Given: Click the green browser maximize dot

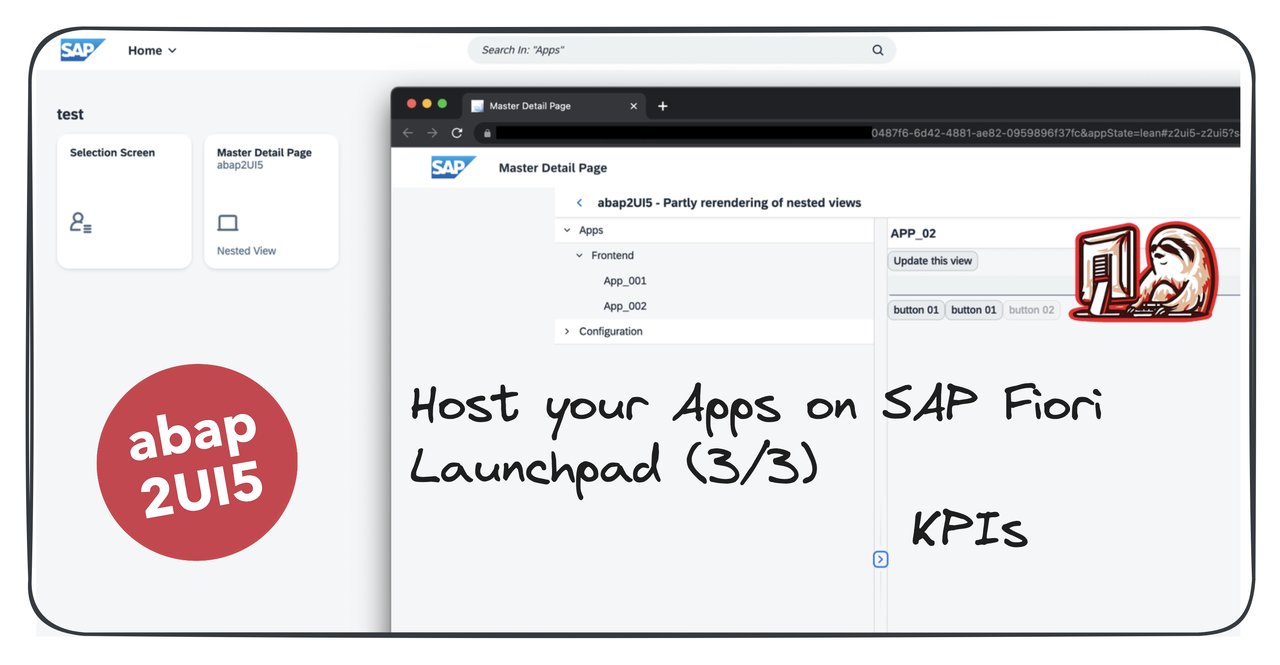Looking at the screenshot, I should [444, 104].
